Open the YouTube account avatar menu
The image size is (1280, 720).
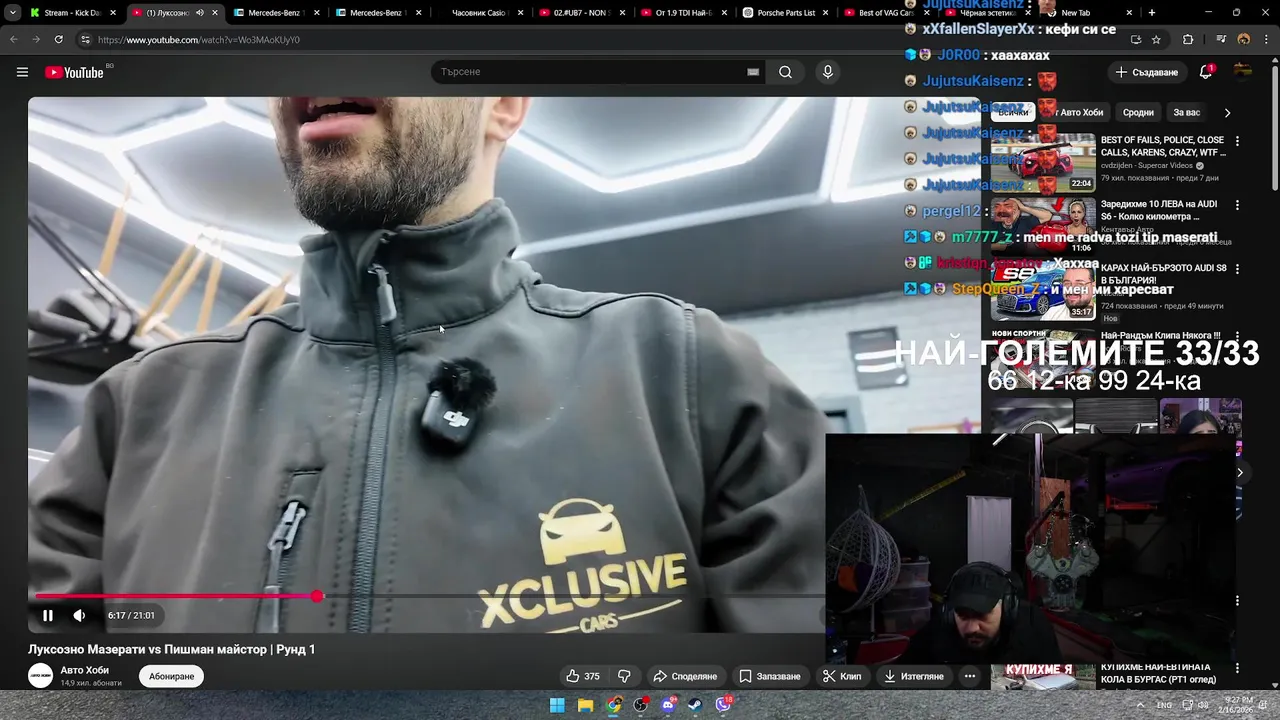[1243, 72]
